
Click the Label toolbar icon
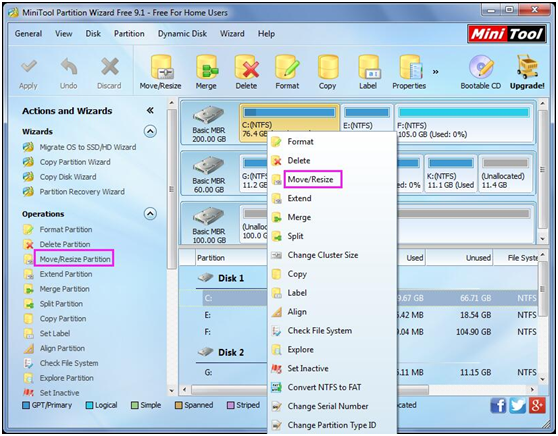click(369, 67)
